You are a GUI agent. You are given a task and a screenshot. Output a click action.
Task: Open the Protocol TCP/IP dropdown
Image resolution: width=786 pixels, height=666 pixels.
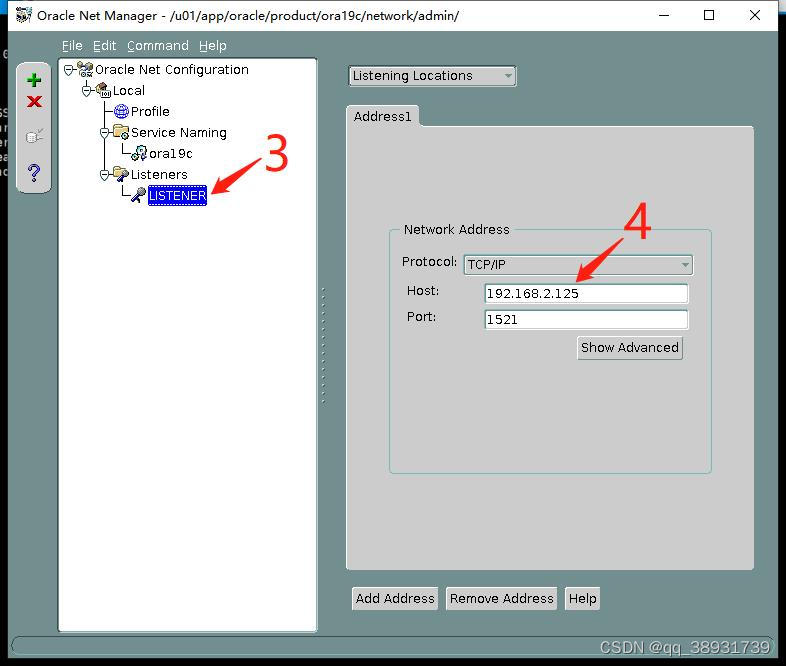[x=578, y=265]
